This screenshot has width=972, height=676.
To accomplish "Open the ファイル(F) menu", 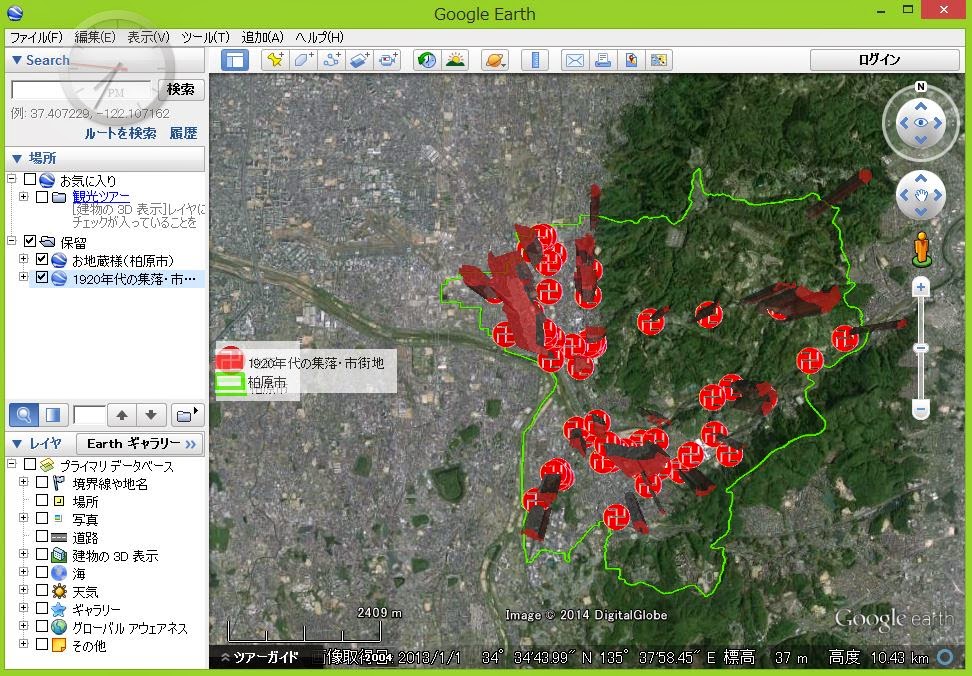I will coord(37,37).
